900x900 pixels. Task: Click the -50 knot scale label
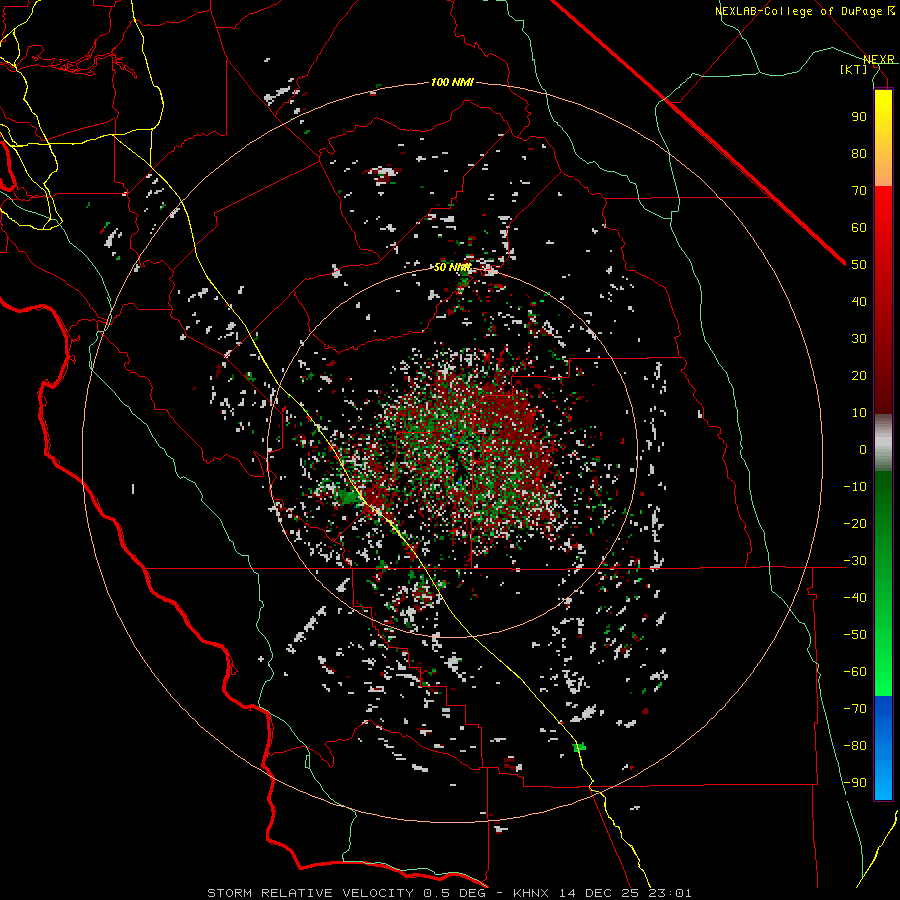pos(855,635)
